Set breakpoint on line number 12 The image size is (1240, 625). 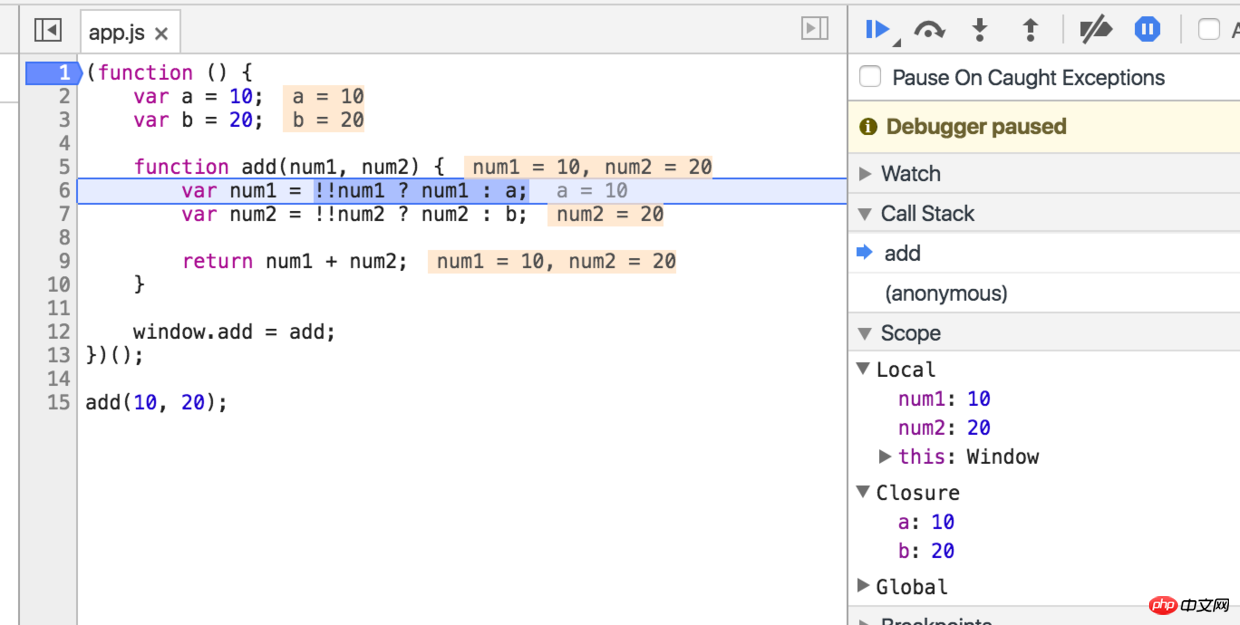point(58,332)
